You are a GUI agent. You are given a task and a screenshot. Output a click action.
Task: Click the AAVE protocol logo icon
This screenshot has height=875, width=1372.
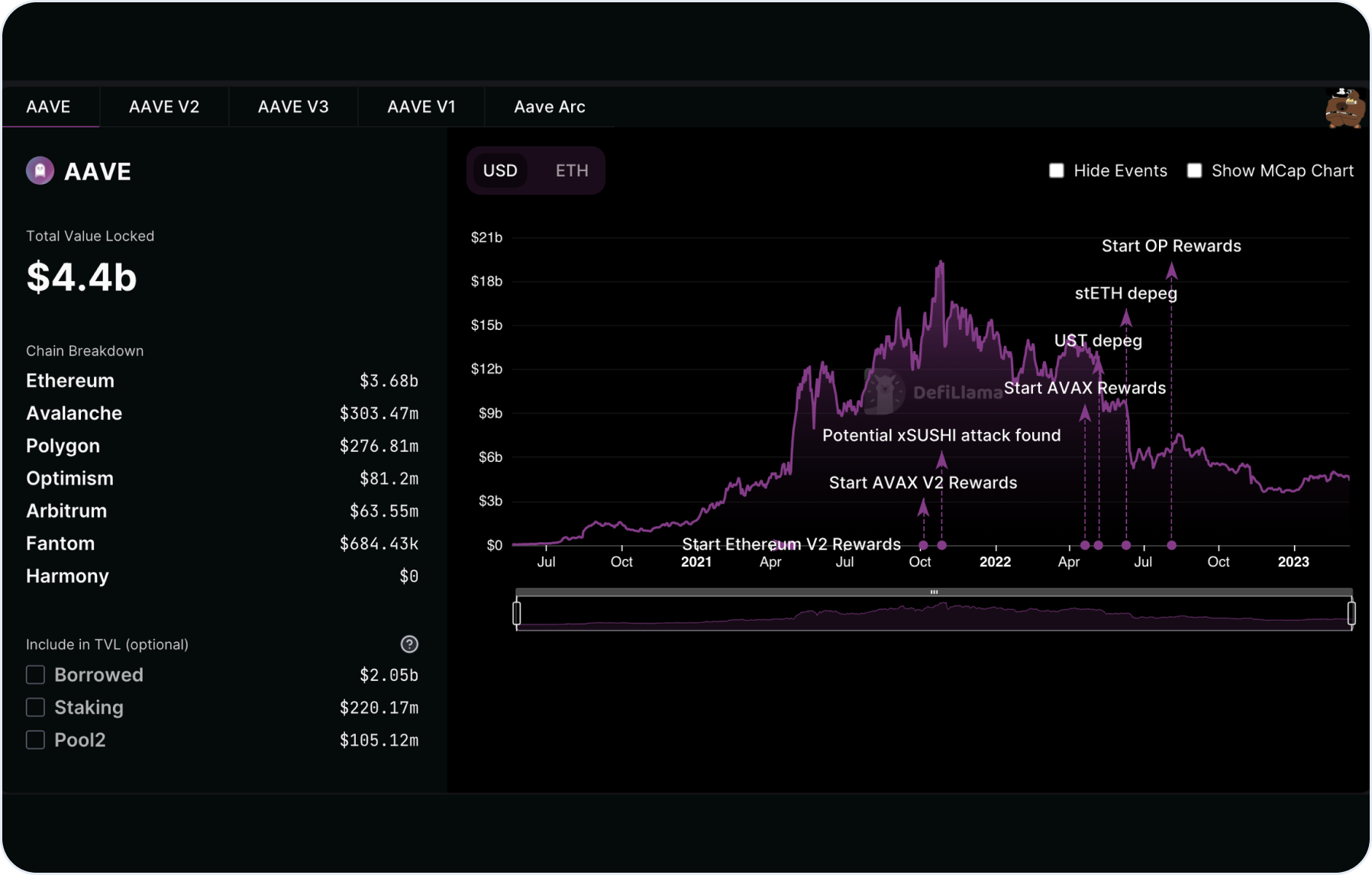(x=39, y=171)
